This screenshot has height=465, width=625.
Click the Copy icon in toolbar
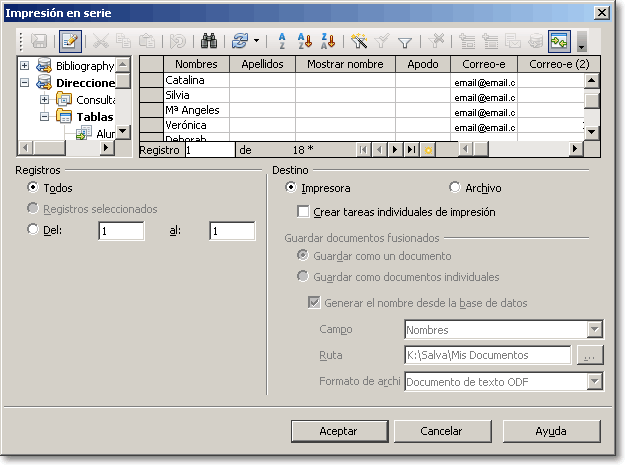[x=123, y=41]
